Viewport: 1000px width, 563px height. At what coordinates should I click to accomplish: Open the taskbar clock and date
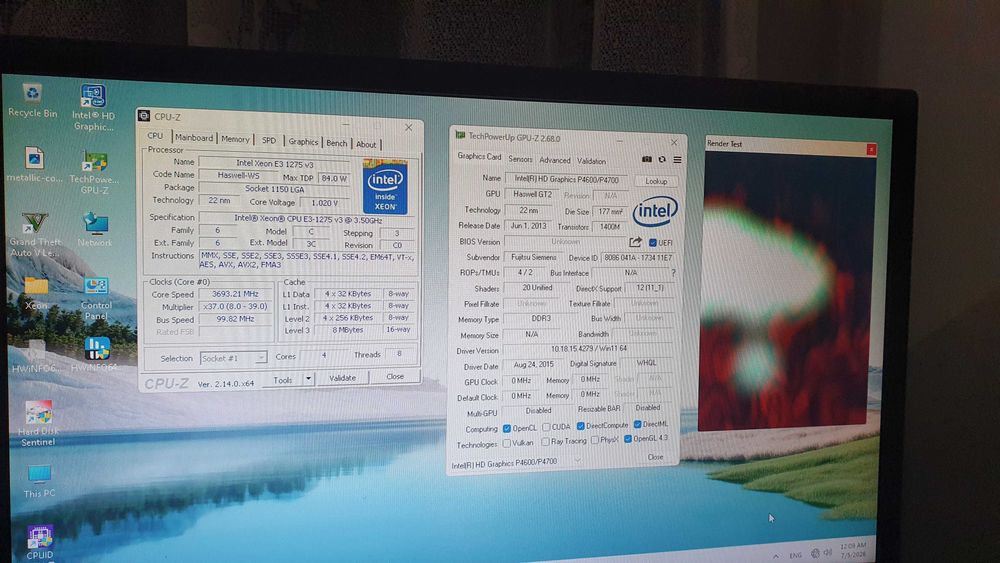[853, 550]
